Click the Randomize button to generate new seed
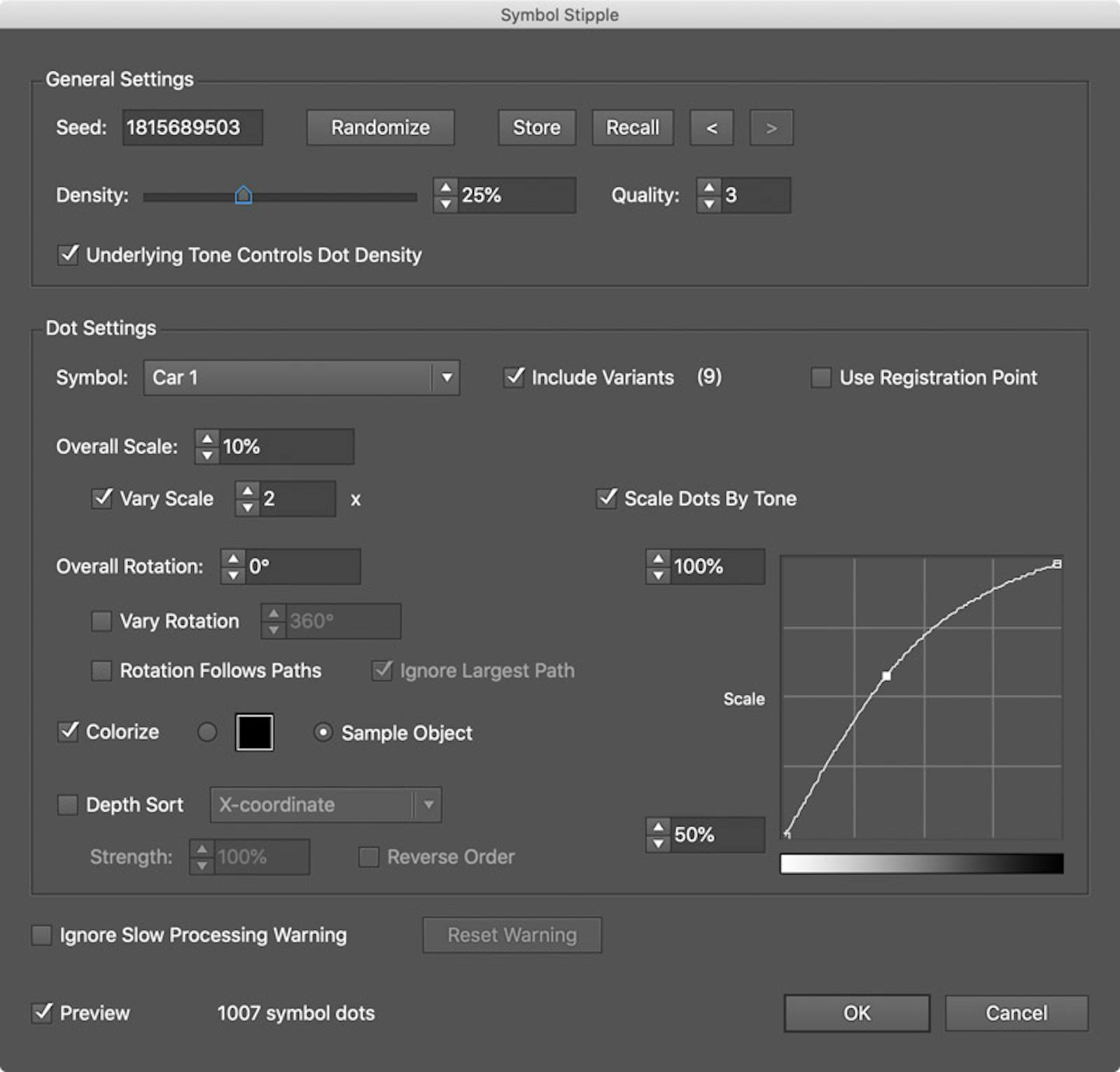This screenshot has height=1072, width=1120. click(380, 127)
